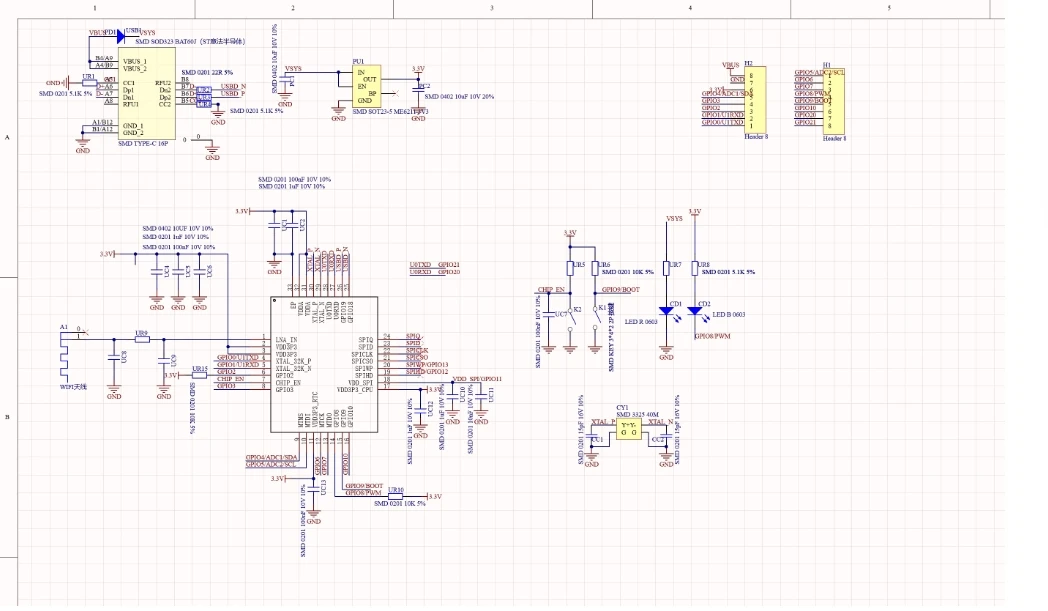Select the H2 Header 8 connector
1048x611 pixels.
click(x=756, y=98)
